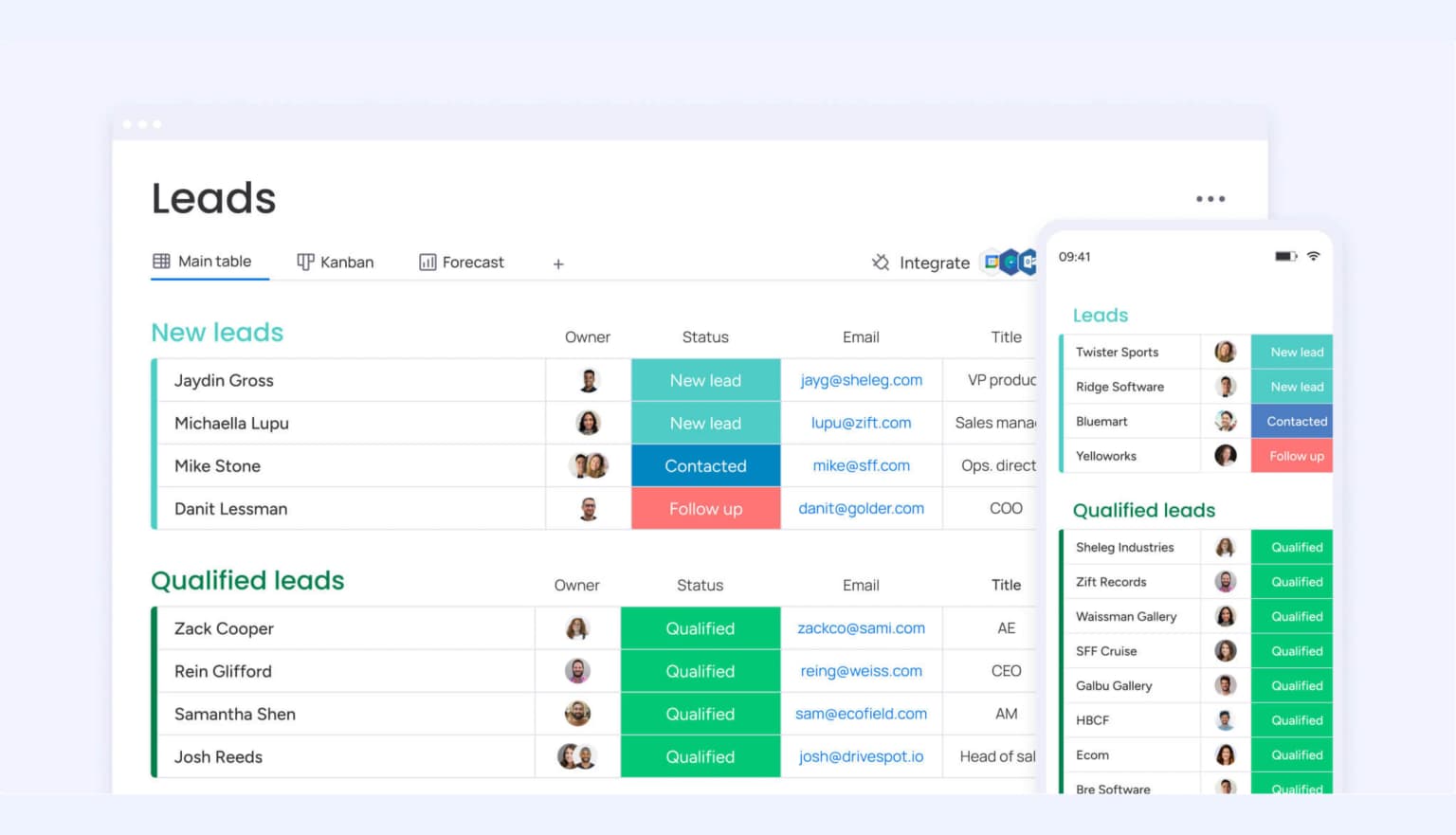Select the teal hexagon integration icon
The height and width of the screenshot is (835, 1456).
click(x=1009, y=262)
